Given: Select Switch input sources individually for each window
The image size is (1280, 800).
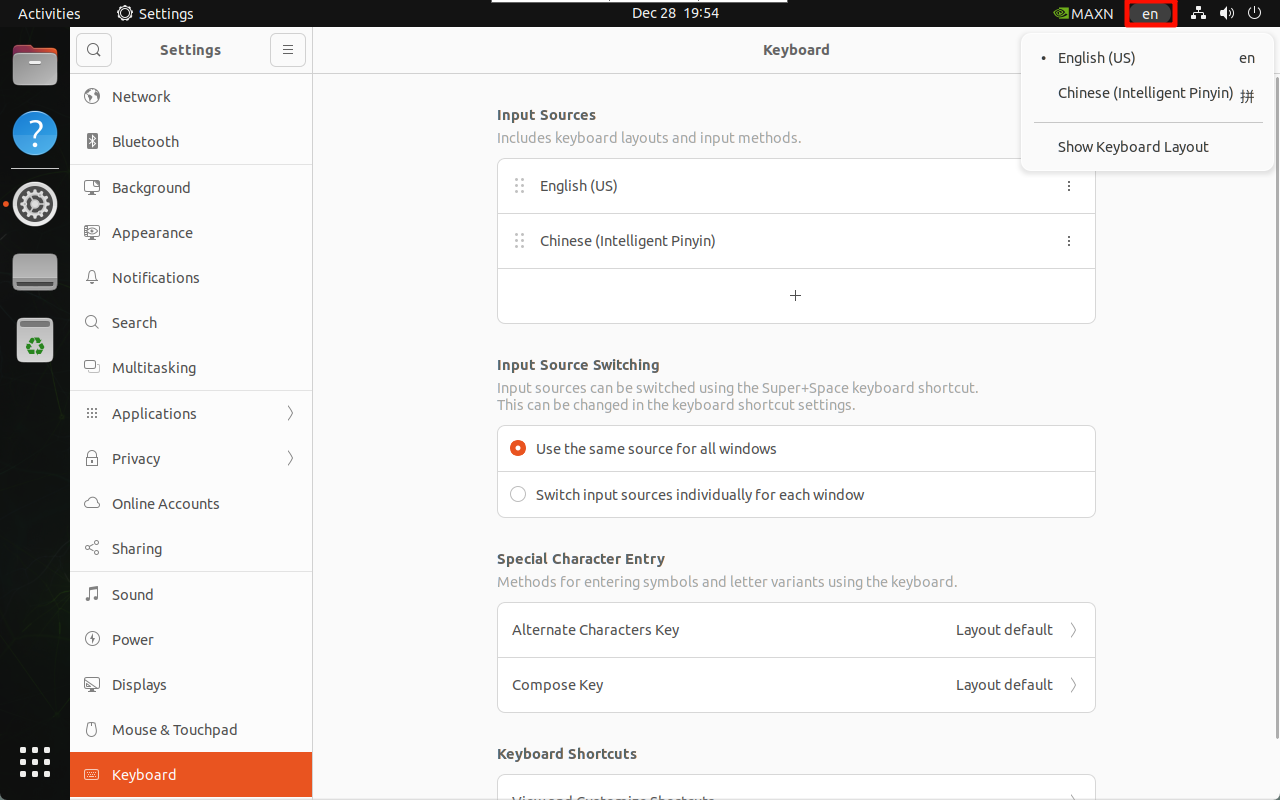Looking at the screenshot, I should pos(796,495).
